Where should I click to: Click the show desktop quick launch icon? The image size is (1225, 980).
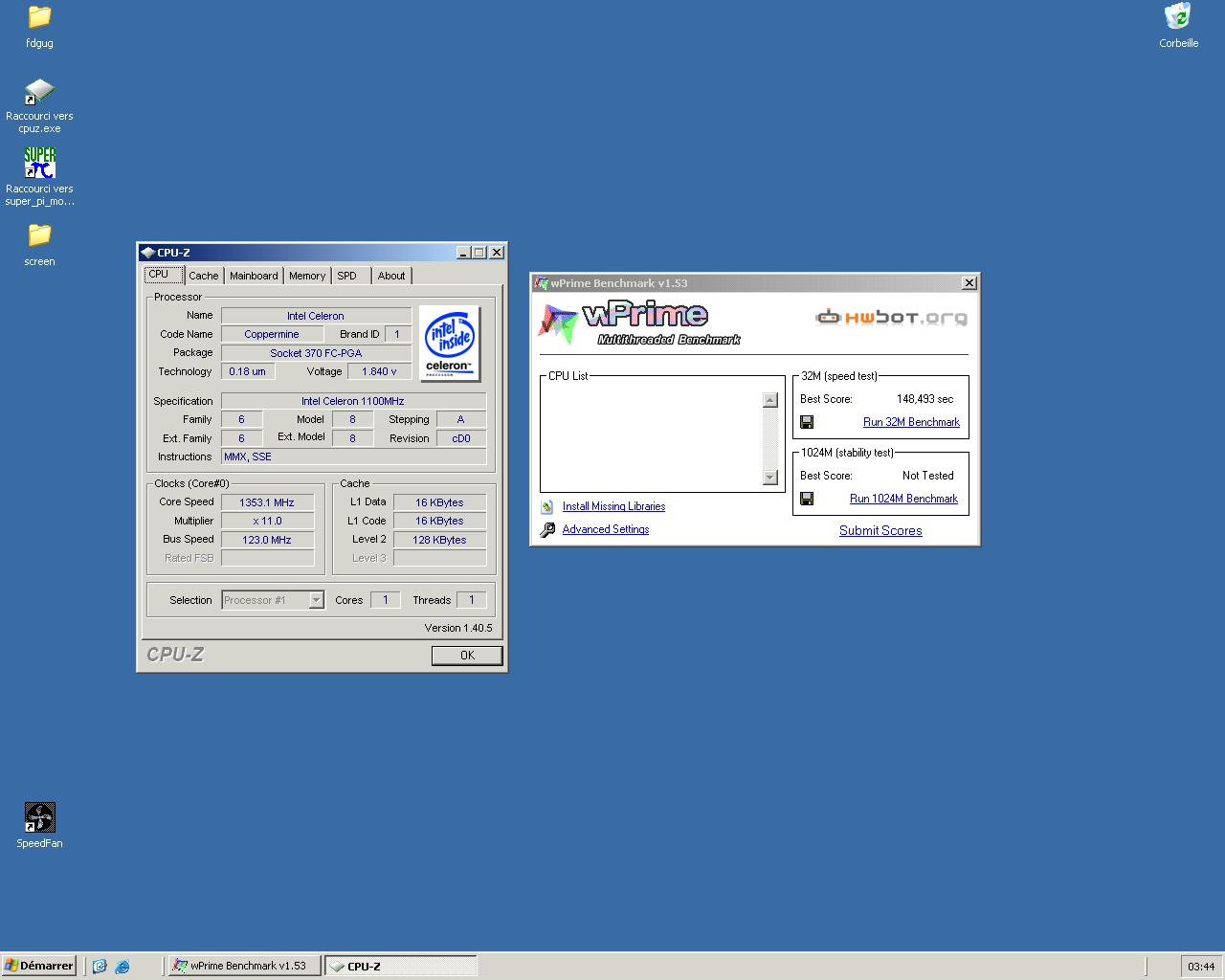point(100,967)
